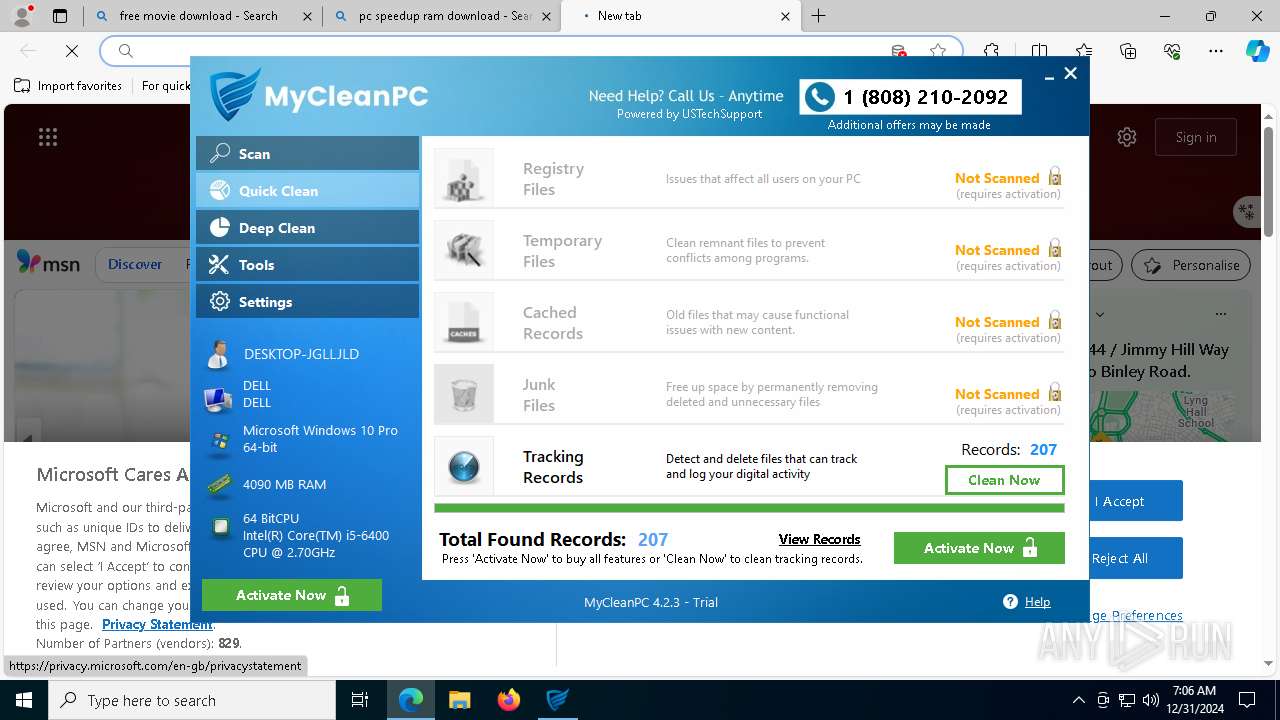Click the Junk Files trash icon

464,394
